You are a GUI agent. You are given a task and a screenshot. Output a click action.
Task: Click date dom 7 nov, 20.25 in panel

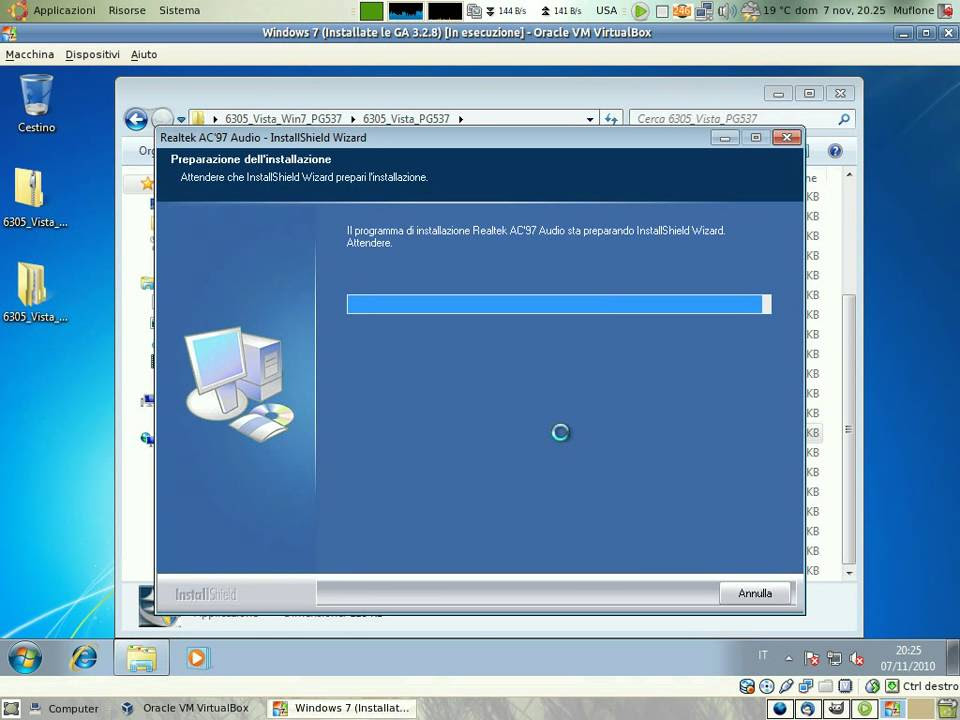click(x=840, y=10)
